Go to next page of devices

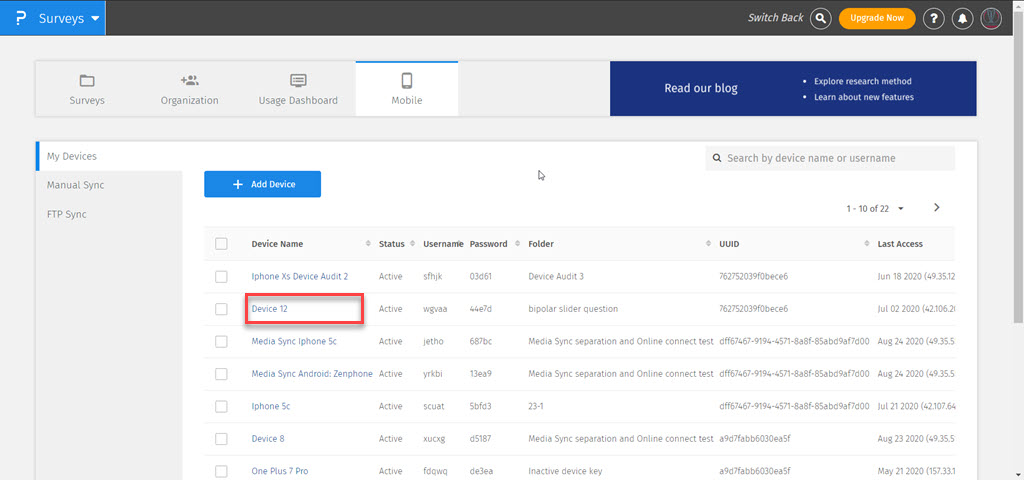coord(937,208)
